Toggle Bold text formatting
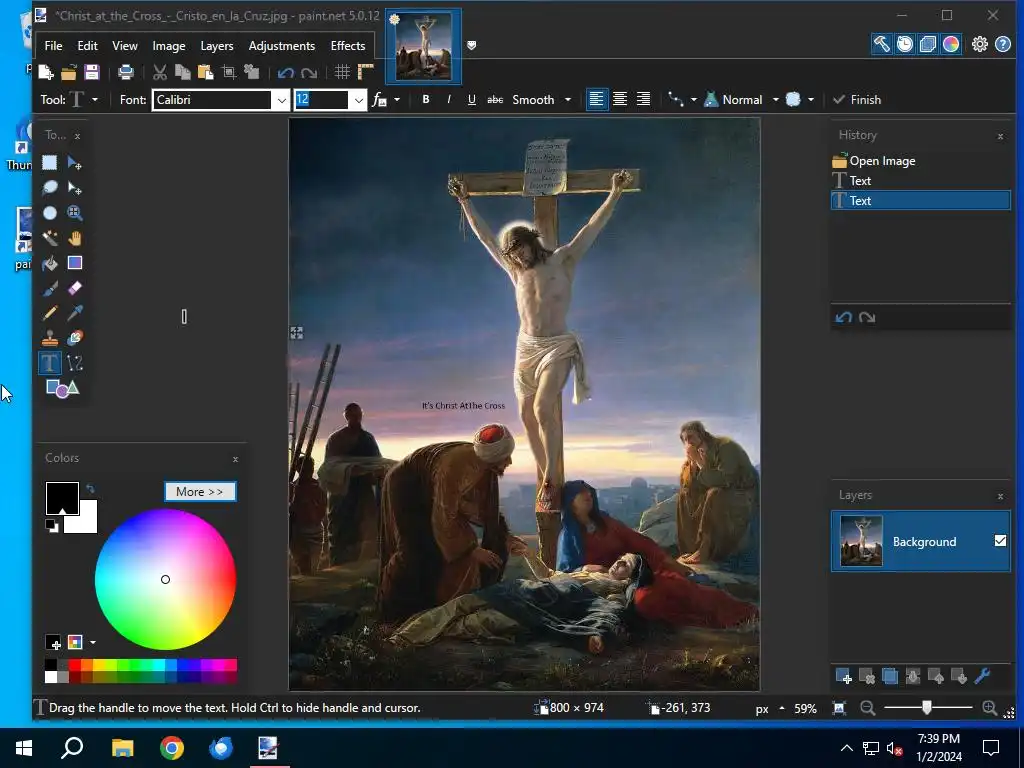1024x768 pixels. pyautogui.click(x=426, y=99)
